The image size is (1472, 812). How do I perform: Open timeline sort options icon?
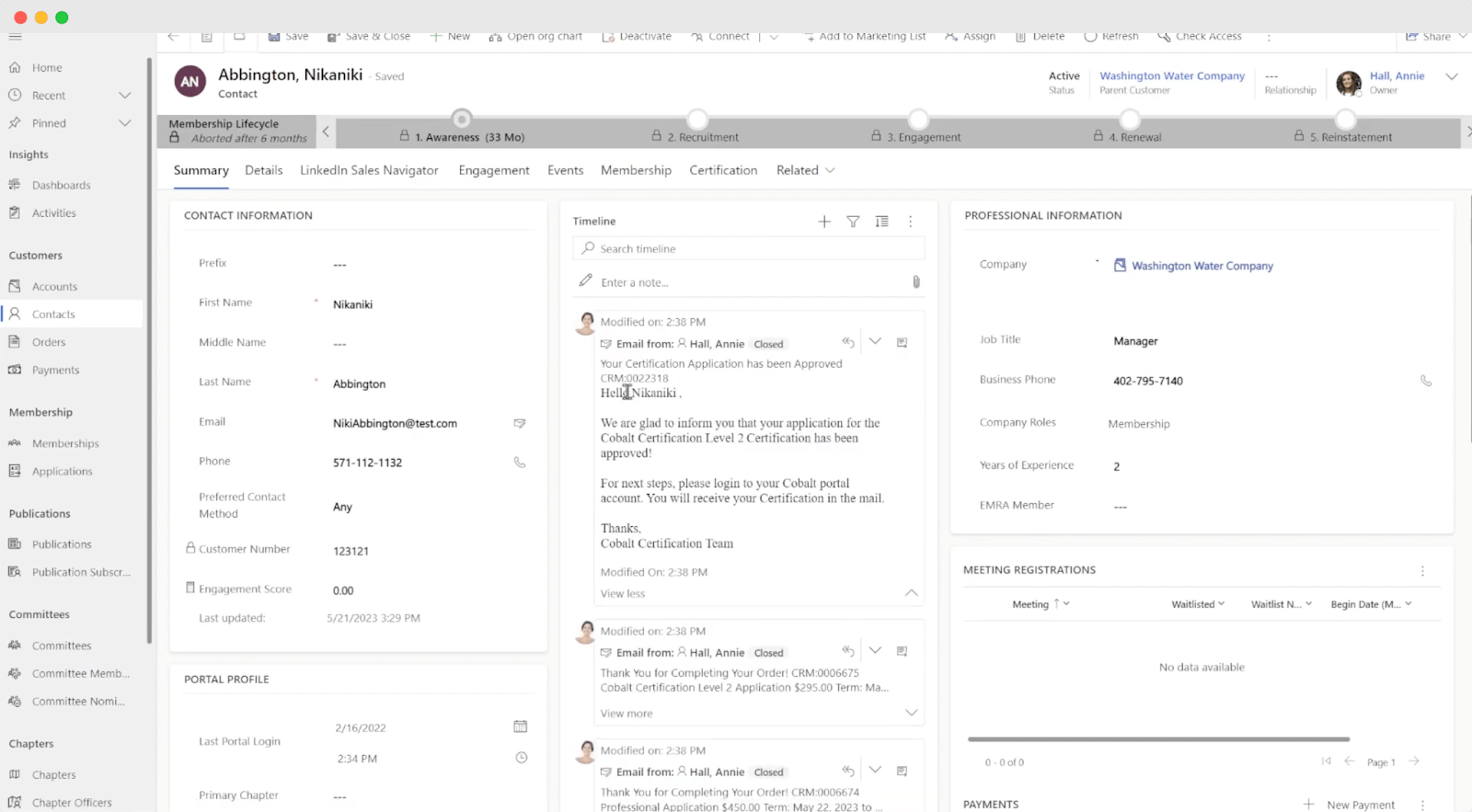881,222
